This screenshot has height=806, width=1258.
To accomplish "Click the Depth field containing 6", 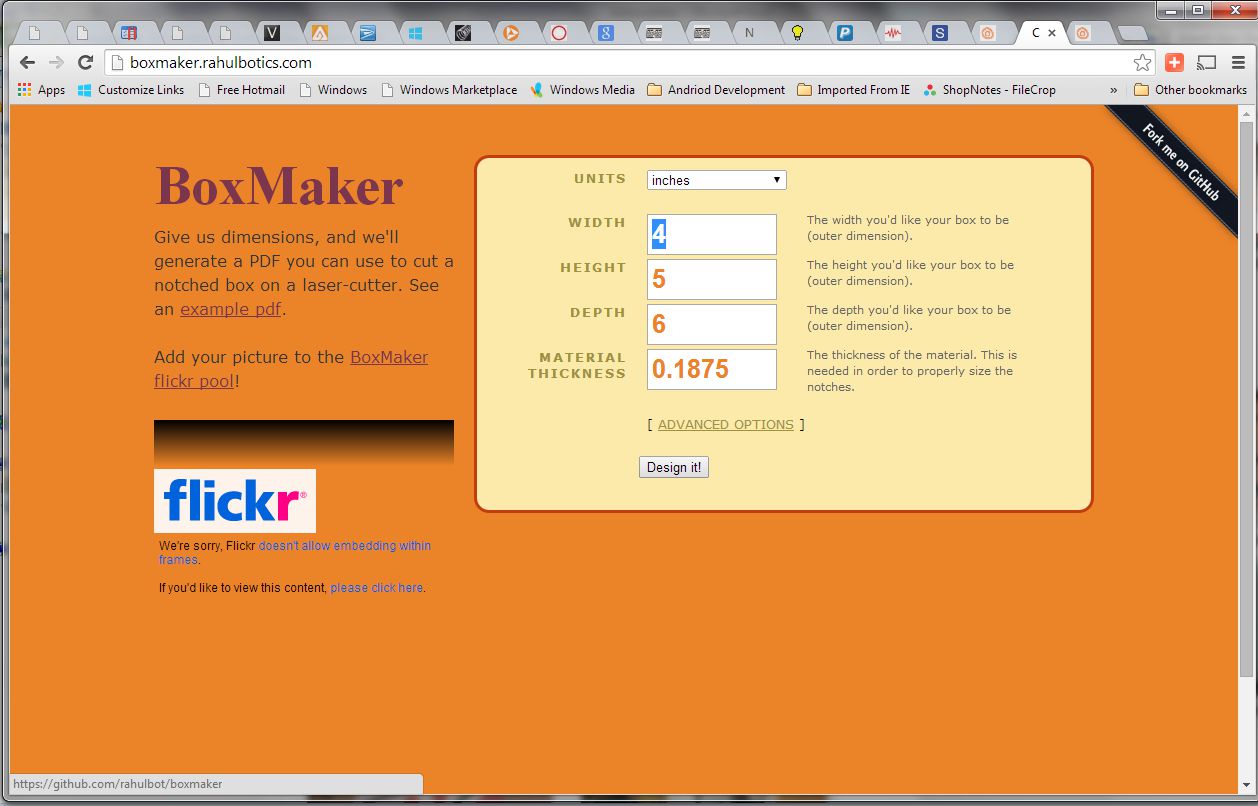I will tap(712, 324).
